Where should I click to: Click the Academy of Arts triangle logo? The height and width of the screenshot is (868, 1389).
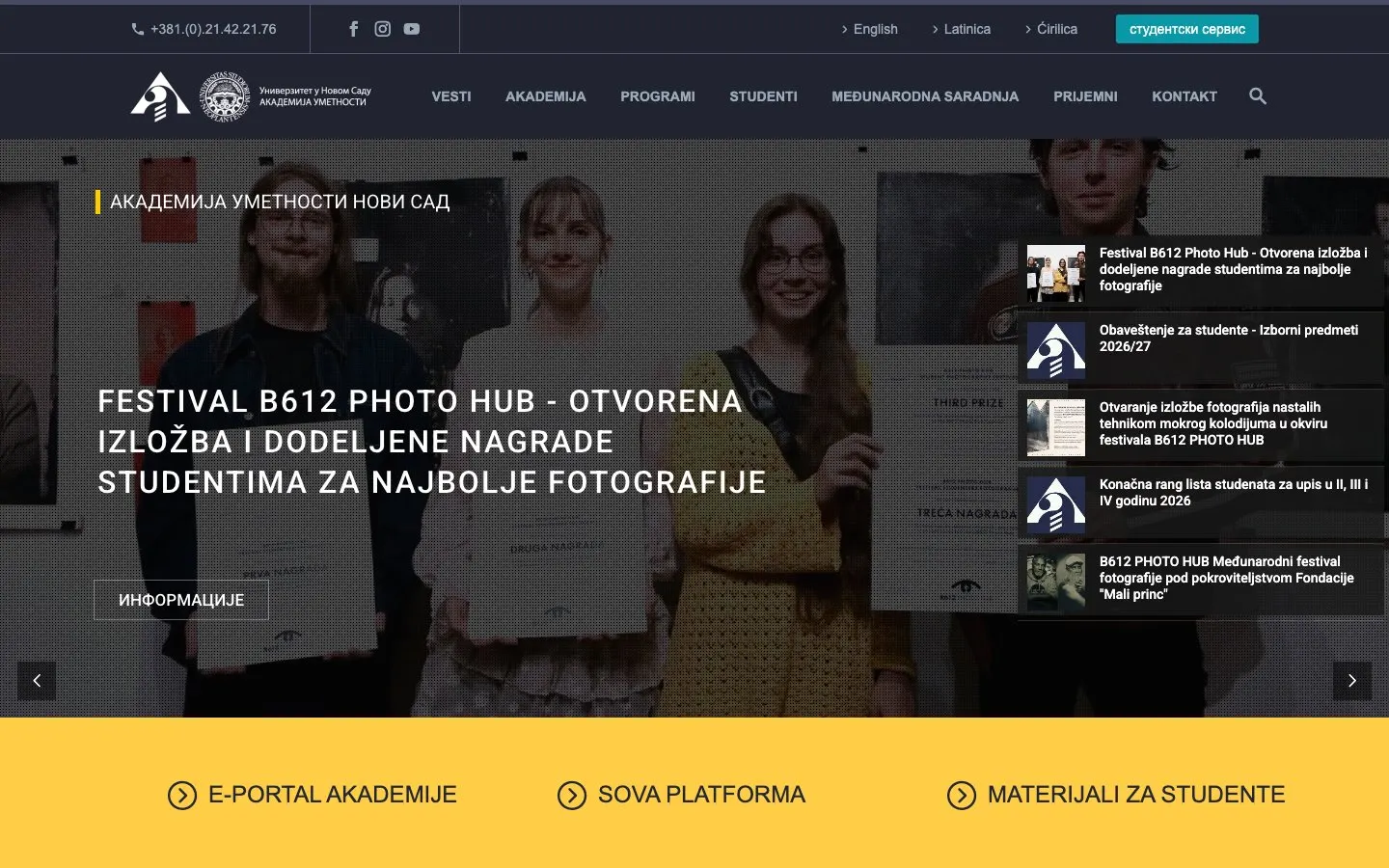[x=160, y=96]
